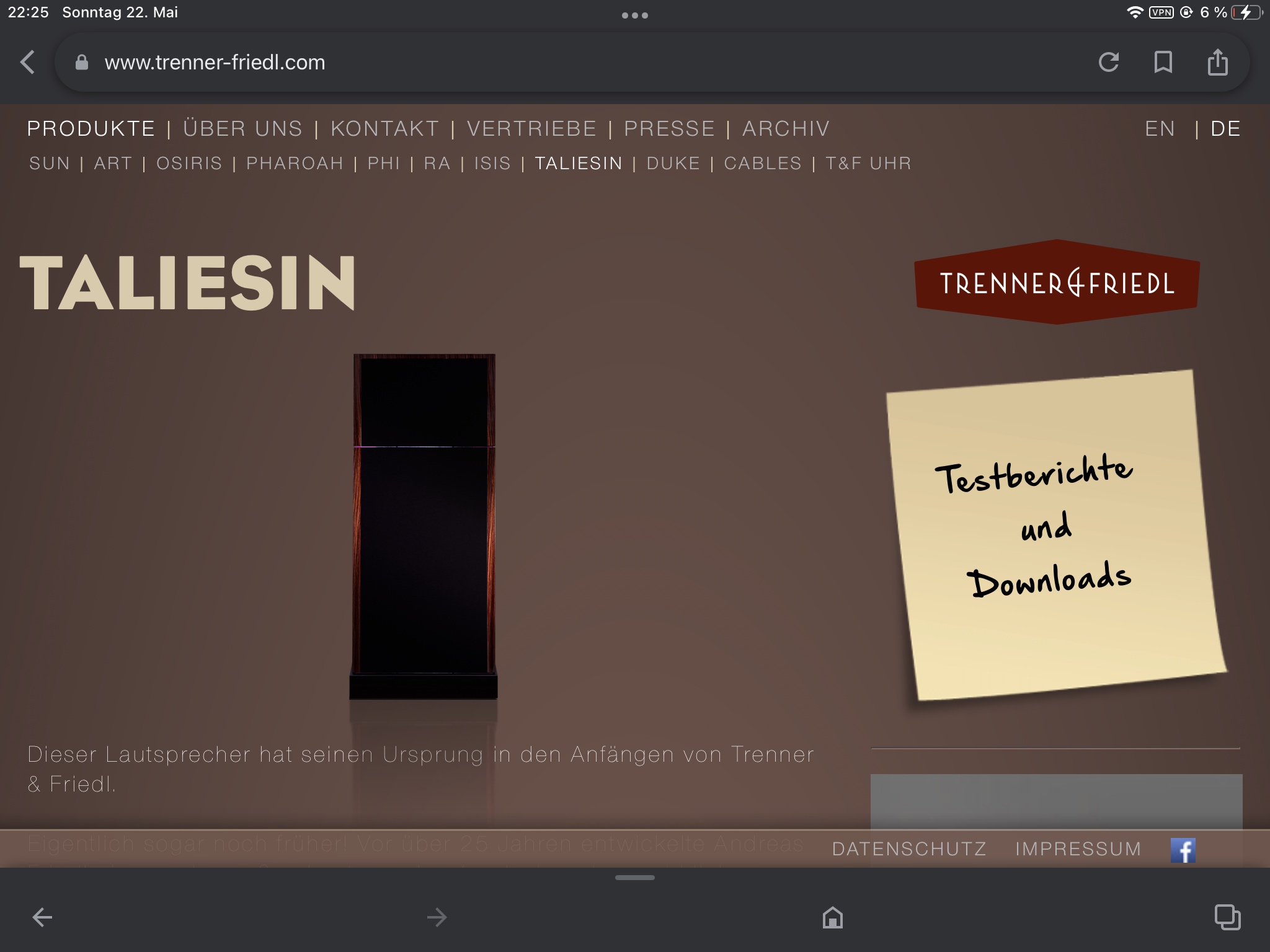Viewport: 1270px width, 952px height.
Task: Tap the 22:25 clock in status bar
Action: [28, 12]
